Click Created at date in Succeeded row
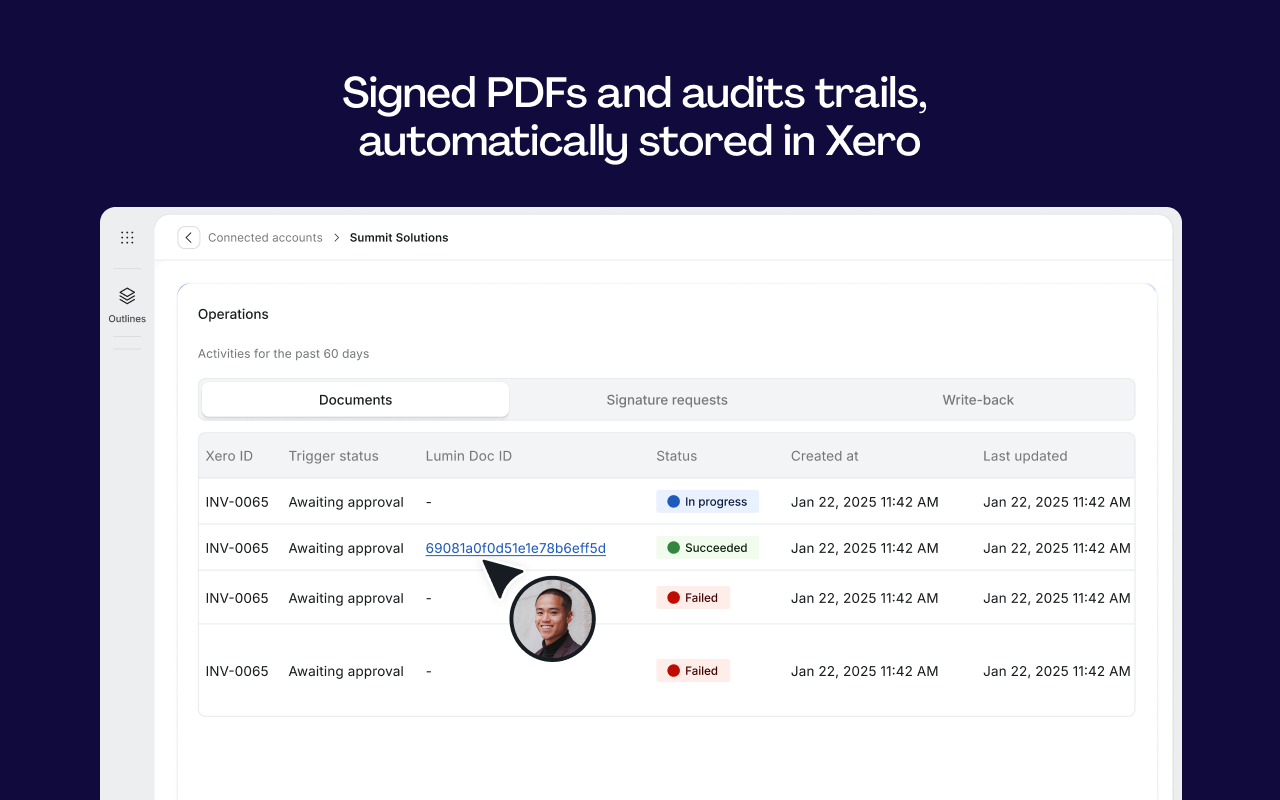Viewport: 1280px width, 800px height. [865, 548]
